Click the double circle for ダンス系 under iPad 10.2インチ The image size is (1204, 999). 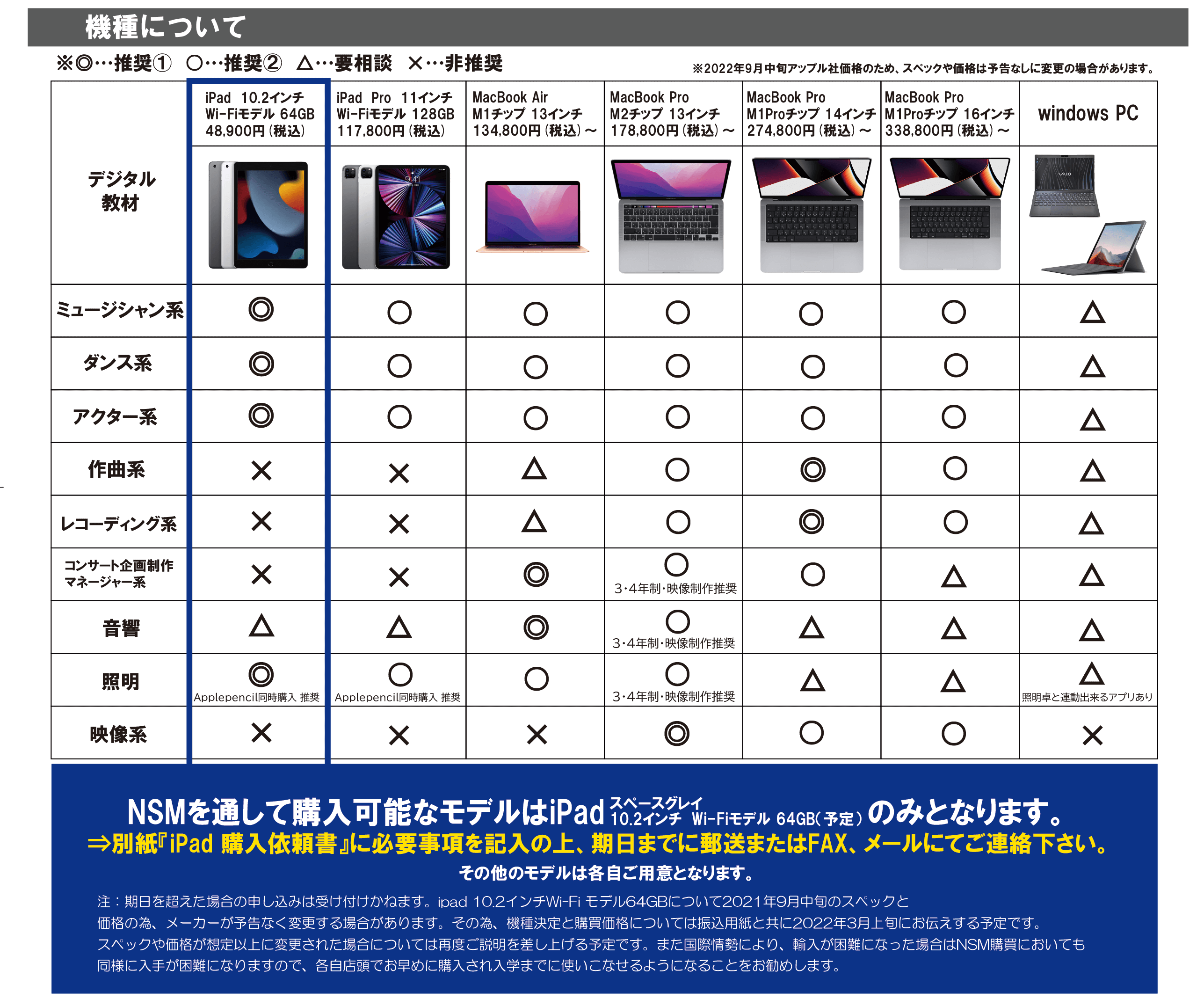261,364
